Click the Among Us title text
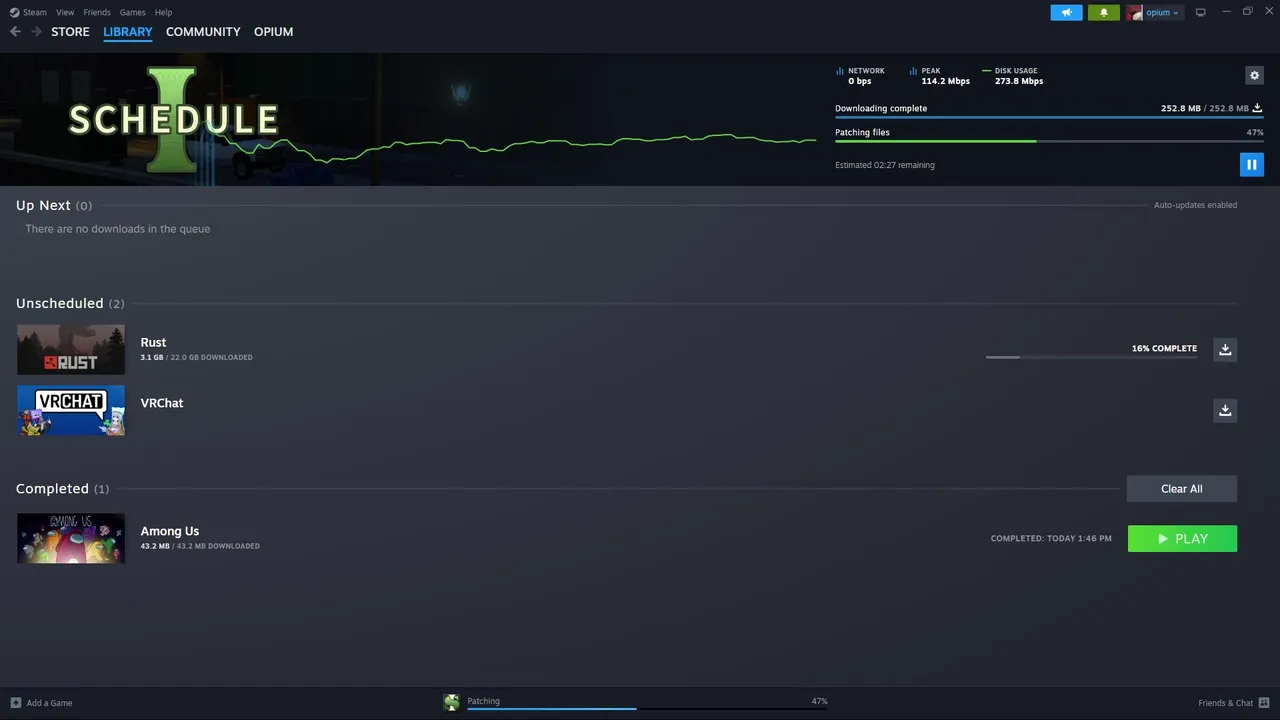 coord(170,531)
